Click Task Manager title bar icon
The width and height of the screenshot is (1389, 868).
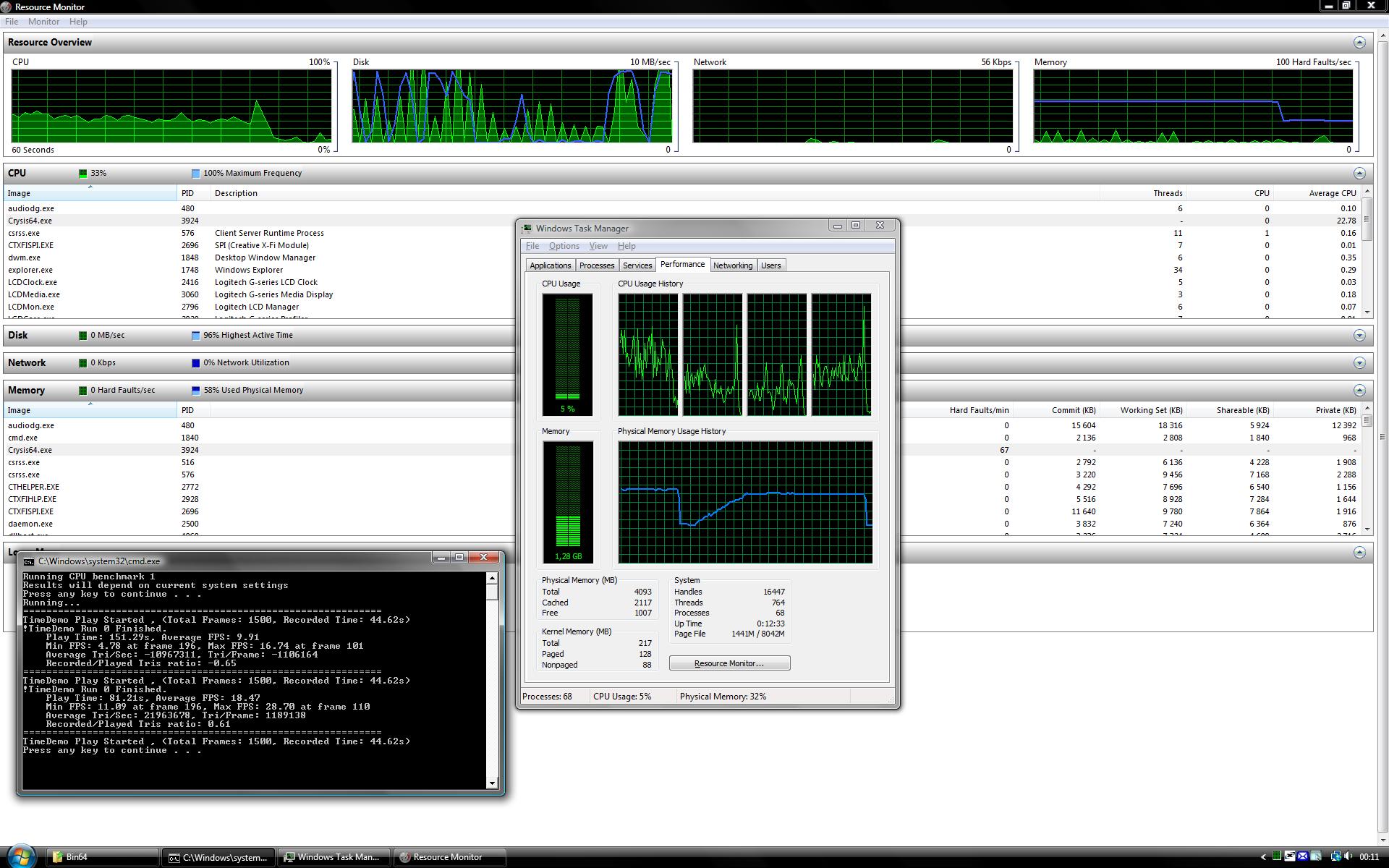click(x=527, y=229)
